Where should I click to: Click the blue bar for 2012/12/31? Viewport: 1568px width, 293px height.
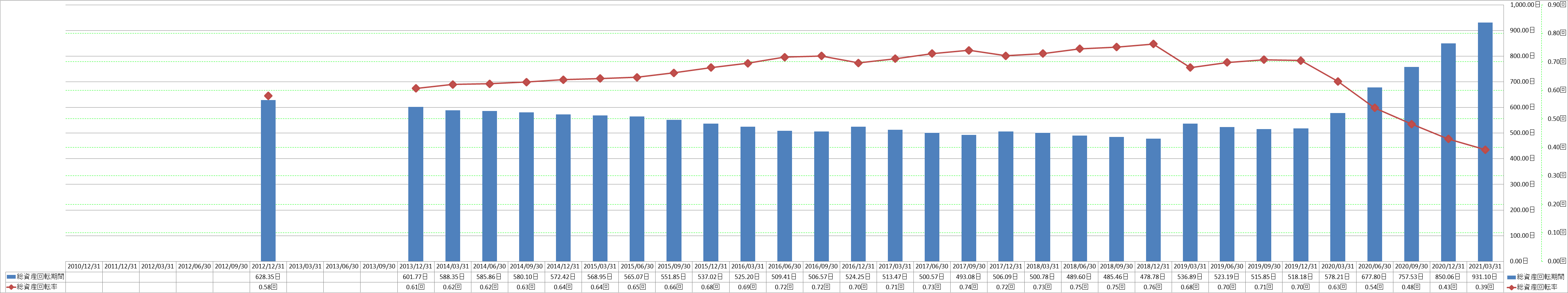268,181
